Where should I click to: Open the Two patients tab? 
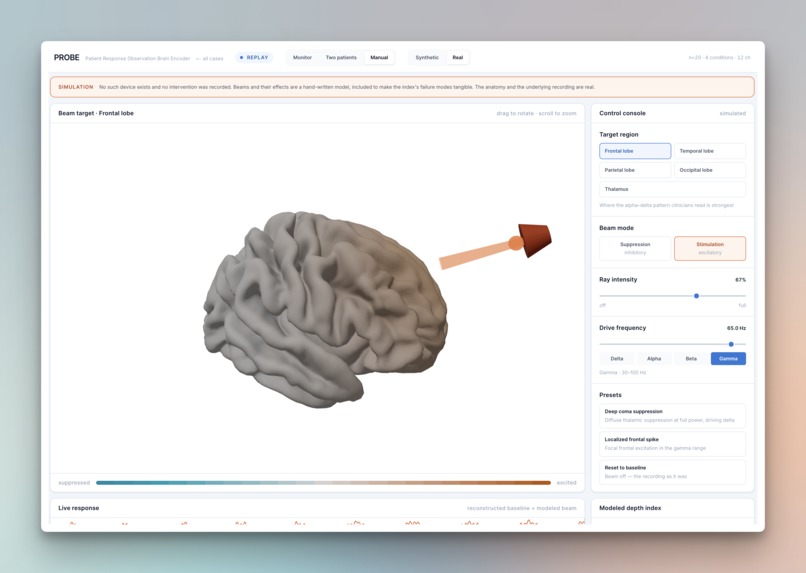[x=341, y=58]
